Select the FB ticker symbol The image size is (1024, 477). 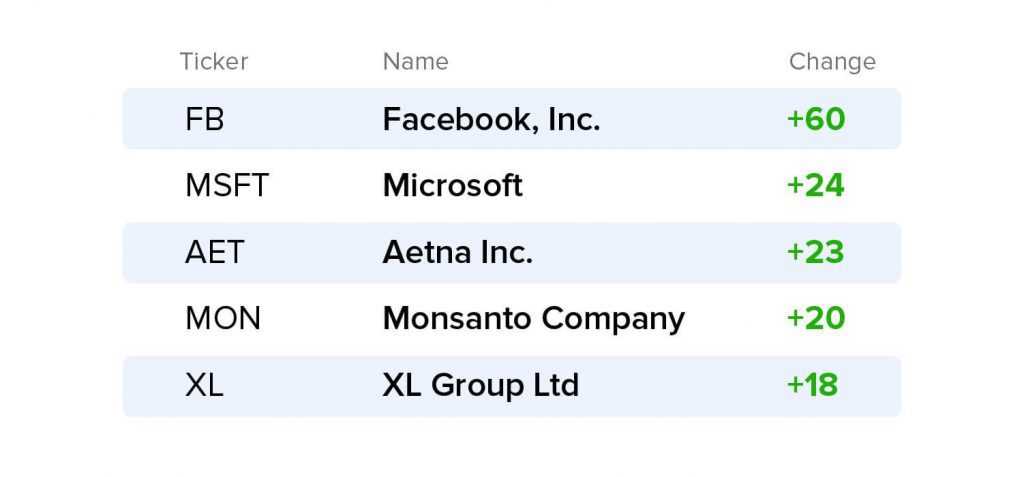204,120
